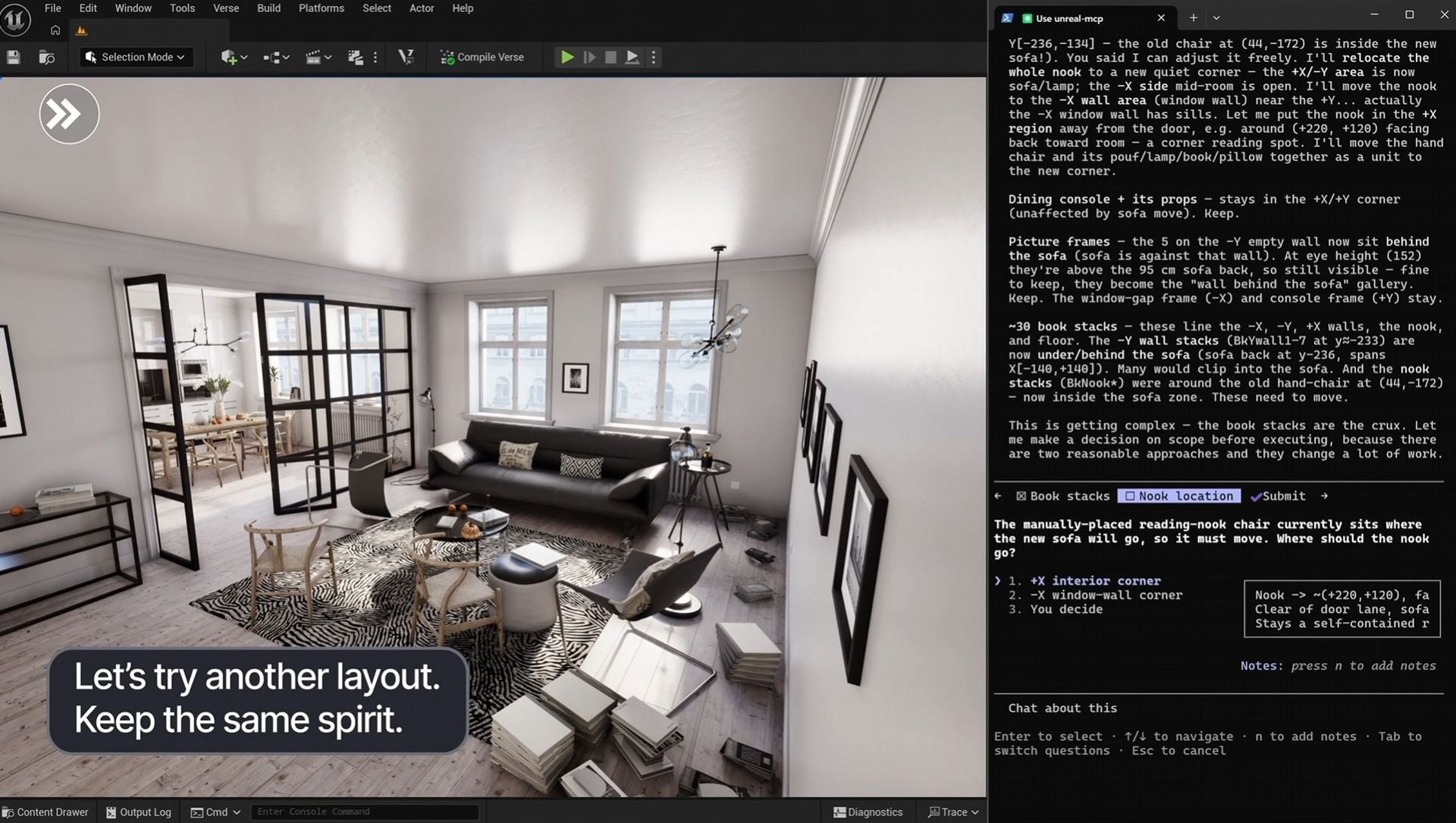Click right arrow after Submit
This screenshot has width=1456, height=823.
pos(1324,496)
